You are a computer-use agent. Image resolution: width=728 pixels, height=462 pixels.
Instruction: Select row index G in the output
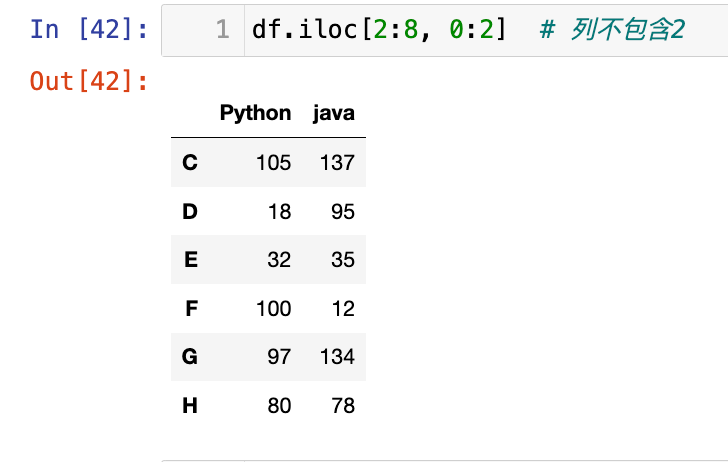click(x=190, y=357)
